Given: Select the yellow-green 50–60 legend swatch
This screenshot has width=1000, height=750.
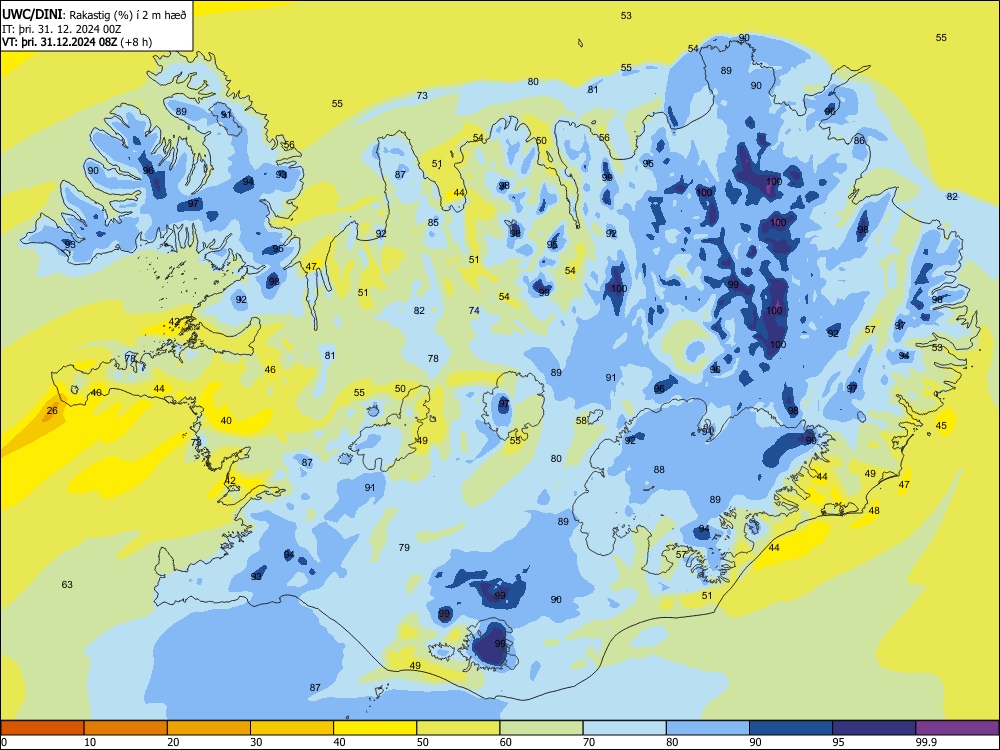Looking at the screenshot, I should [458, 728].
